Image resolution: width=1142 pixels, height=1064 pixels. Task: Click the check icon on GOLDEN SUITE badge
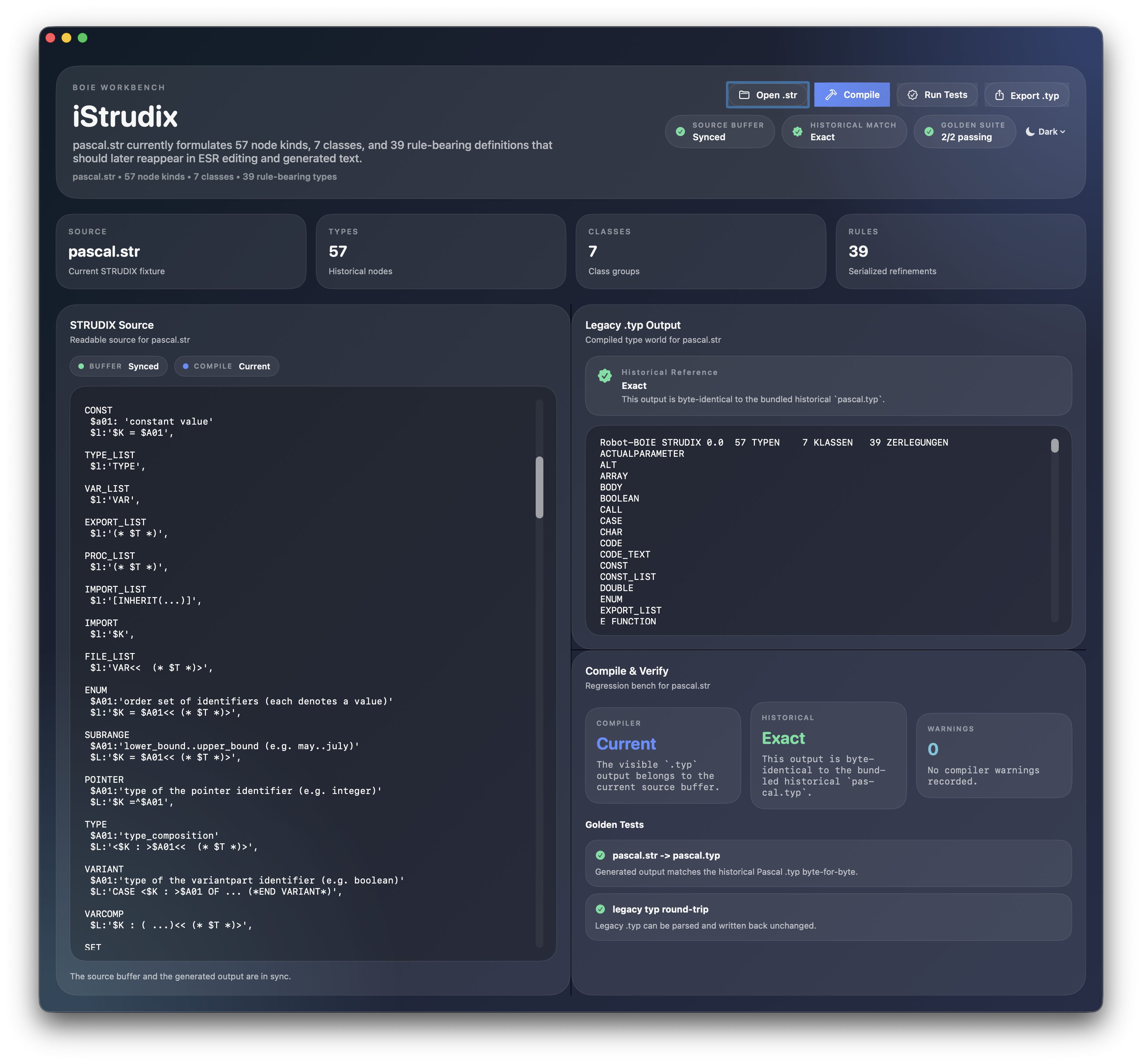pyautogui.click(x=929, y=132)
